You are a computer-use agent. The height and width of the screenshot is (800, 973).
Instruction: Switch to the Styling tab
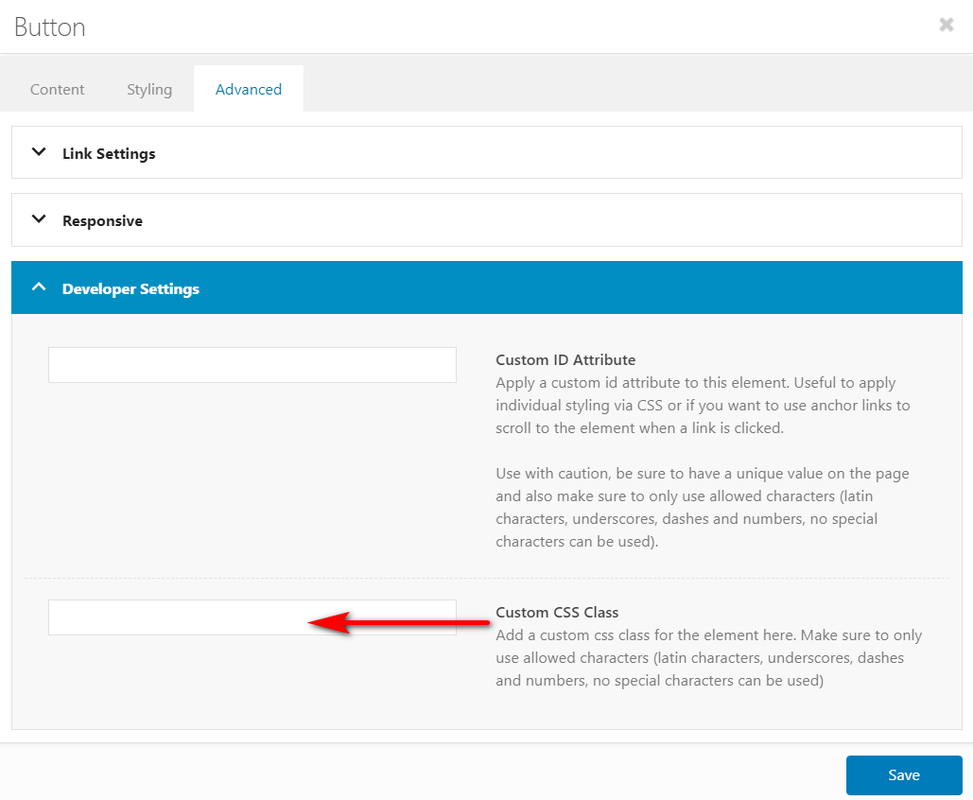click(x=150, y=89)
